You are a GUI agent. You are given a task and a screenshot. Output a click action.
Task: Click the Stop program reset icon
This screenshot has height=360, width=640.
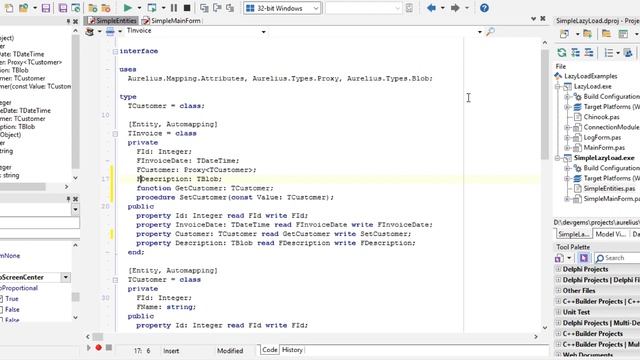click(x=187, y=8)
